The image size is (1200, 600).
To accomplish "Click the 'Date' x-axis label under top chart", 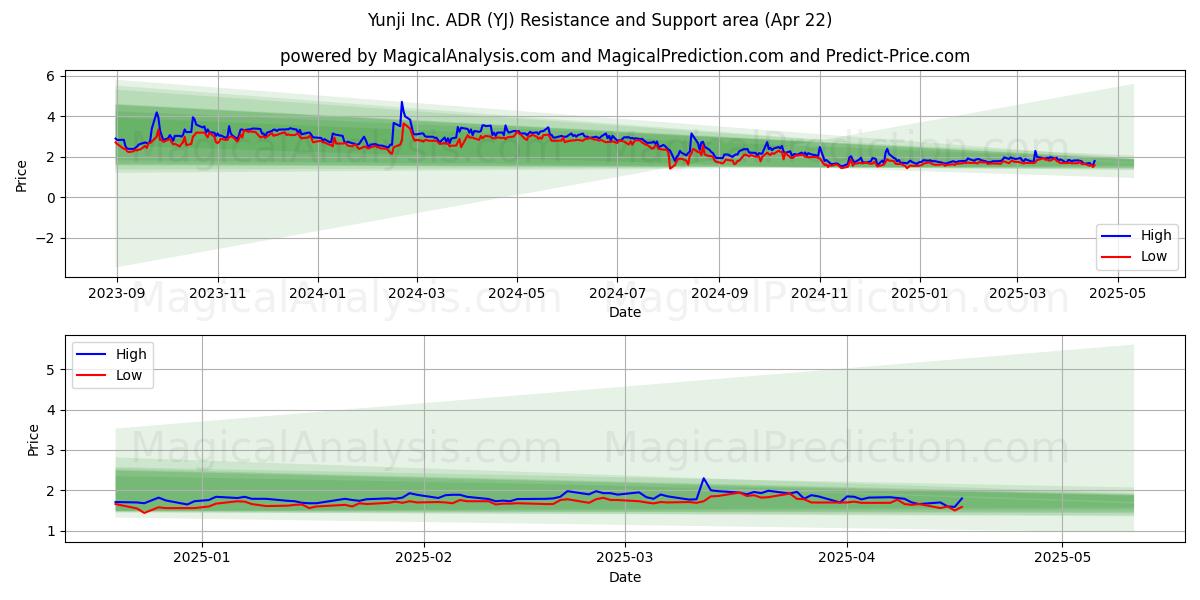I will point(625,313).
